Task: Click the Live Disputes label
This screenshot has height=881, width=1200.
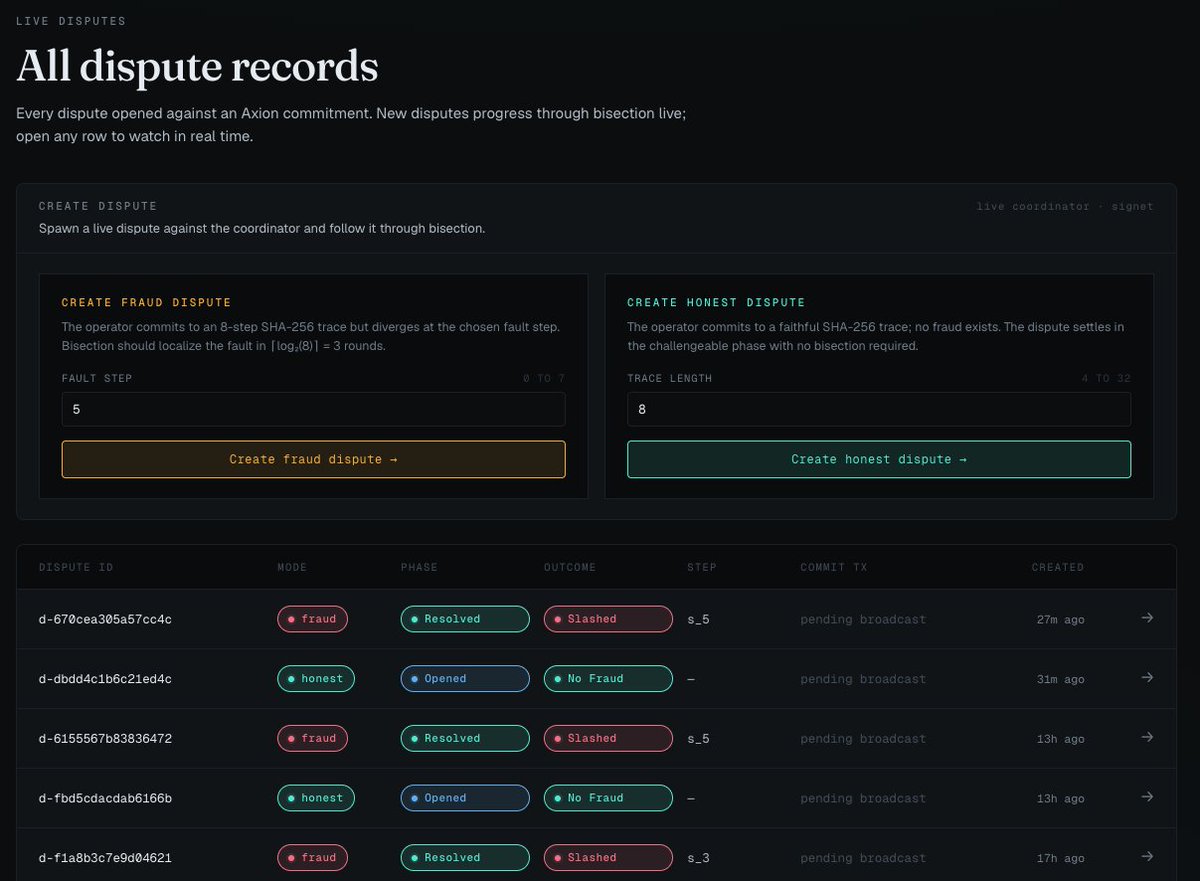Action: click(71, 21)
